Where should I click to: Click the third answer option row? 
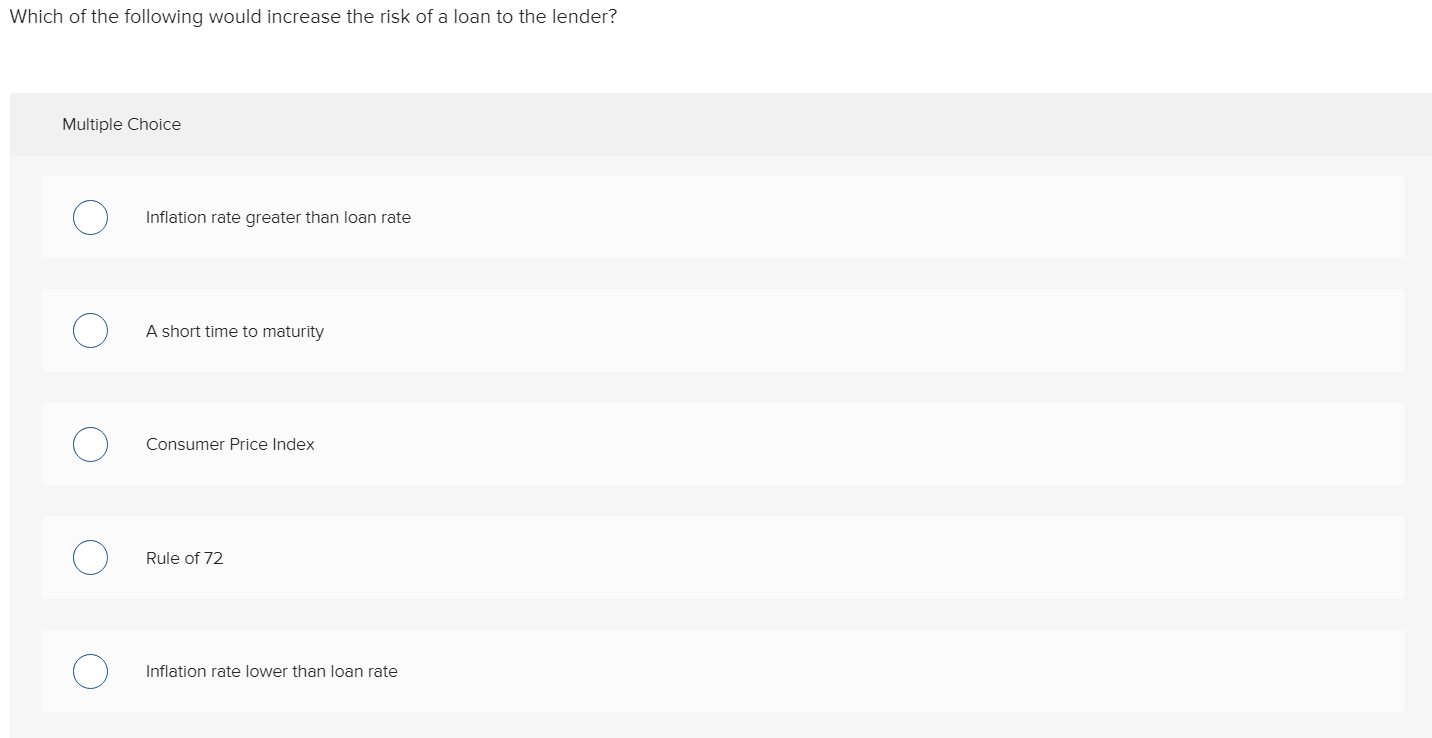[x=720, y=444]
